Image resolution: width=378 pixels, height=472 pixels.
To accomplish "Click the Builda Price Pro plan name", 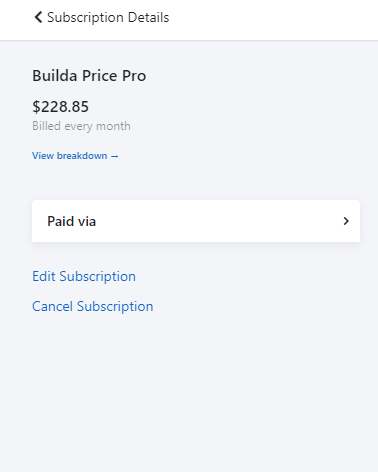I will (x=89, y=76).
